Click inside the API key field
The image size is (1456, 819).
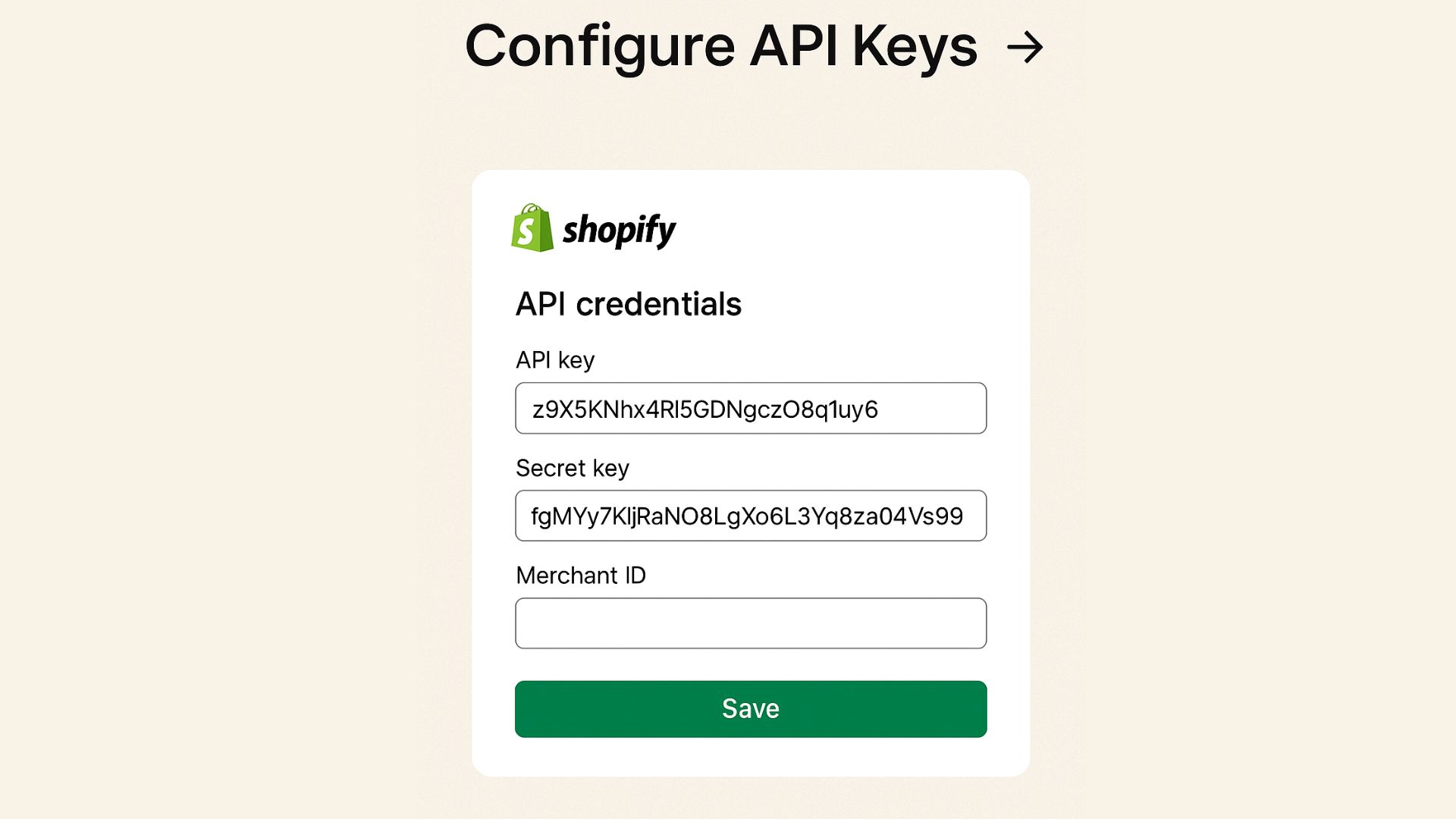click(750, 408)
